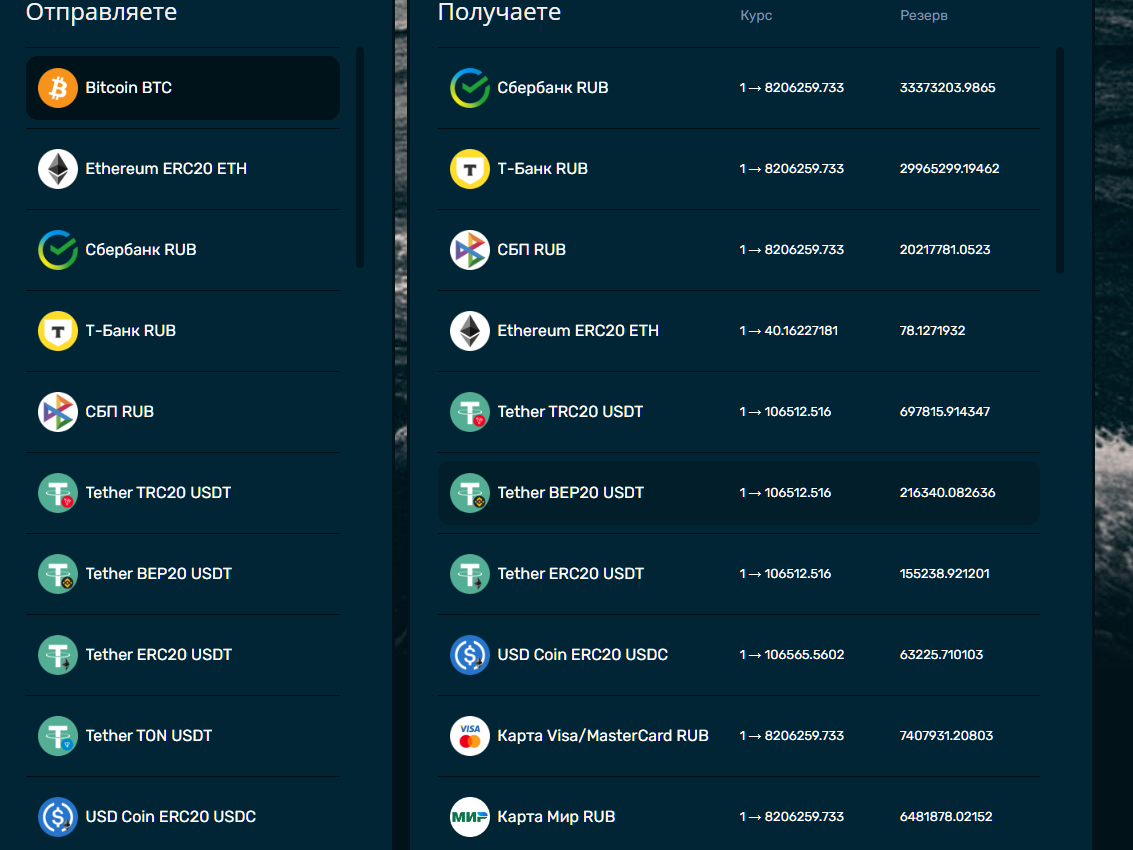1133x850 pixels.
Task: Choose USD Coin ERC20 USDC to send
Action: 170,817
